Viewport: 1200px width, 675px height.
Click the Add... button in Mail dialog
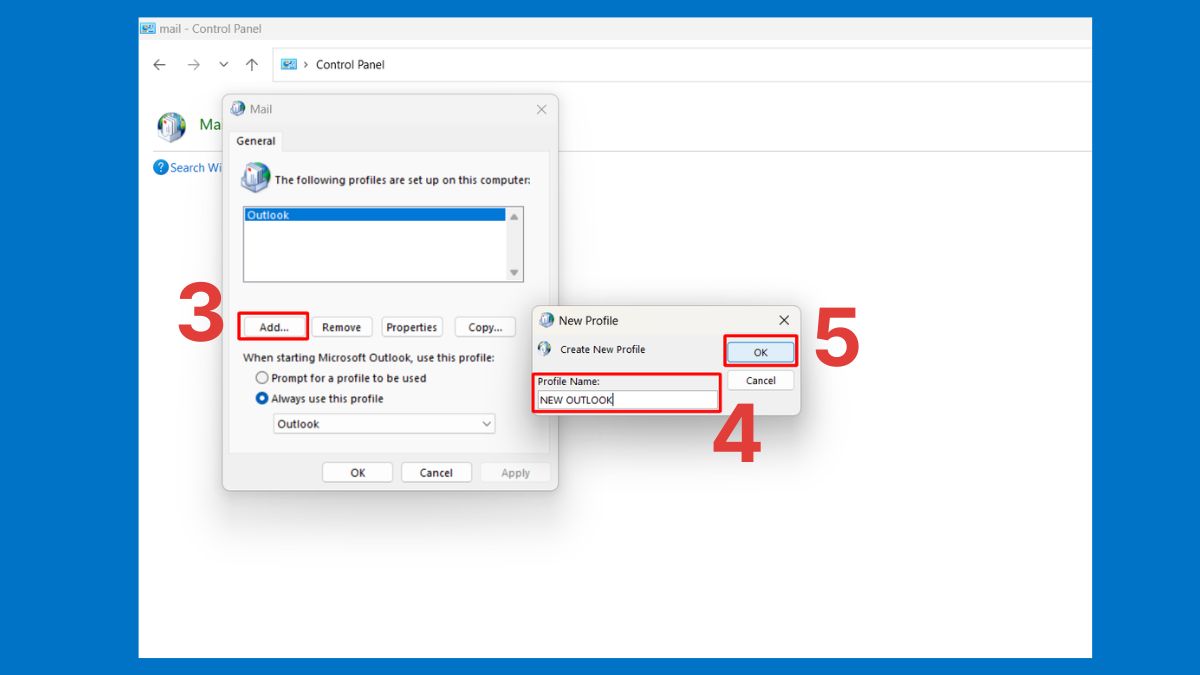coord(273,327)
